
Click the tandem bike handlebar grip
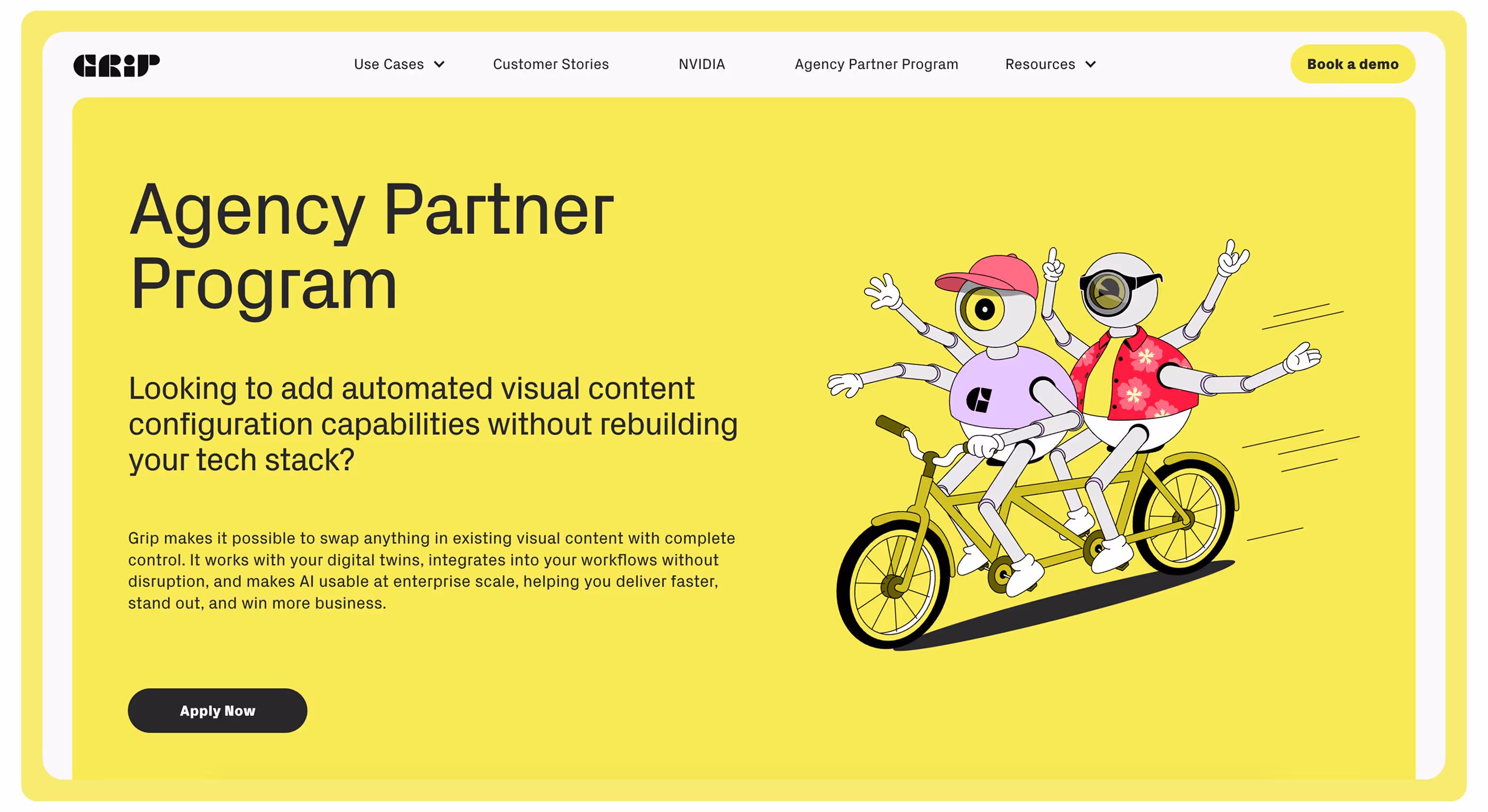coord(891,425)
